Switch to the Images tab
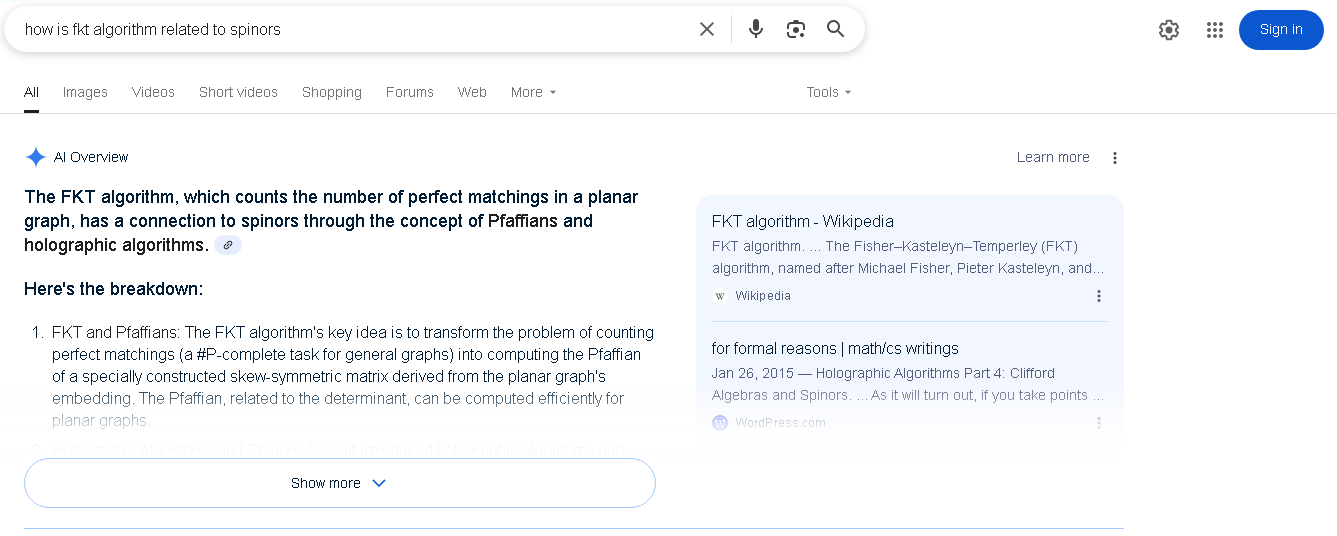The height and width of the screenshot is (536, 1337). click(85, 92)
